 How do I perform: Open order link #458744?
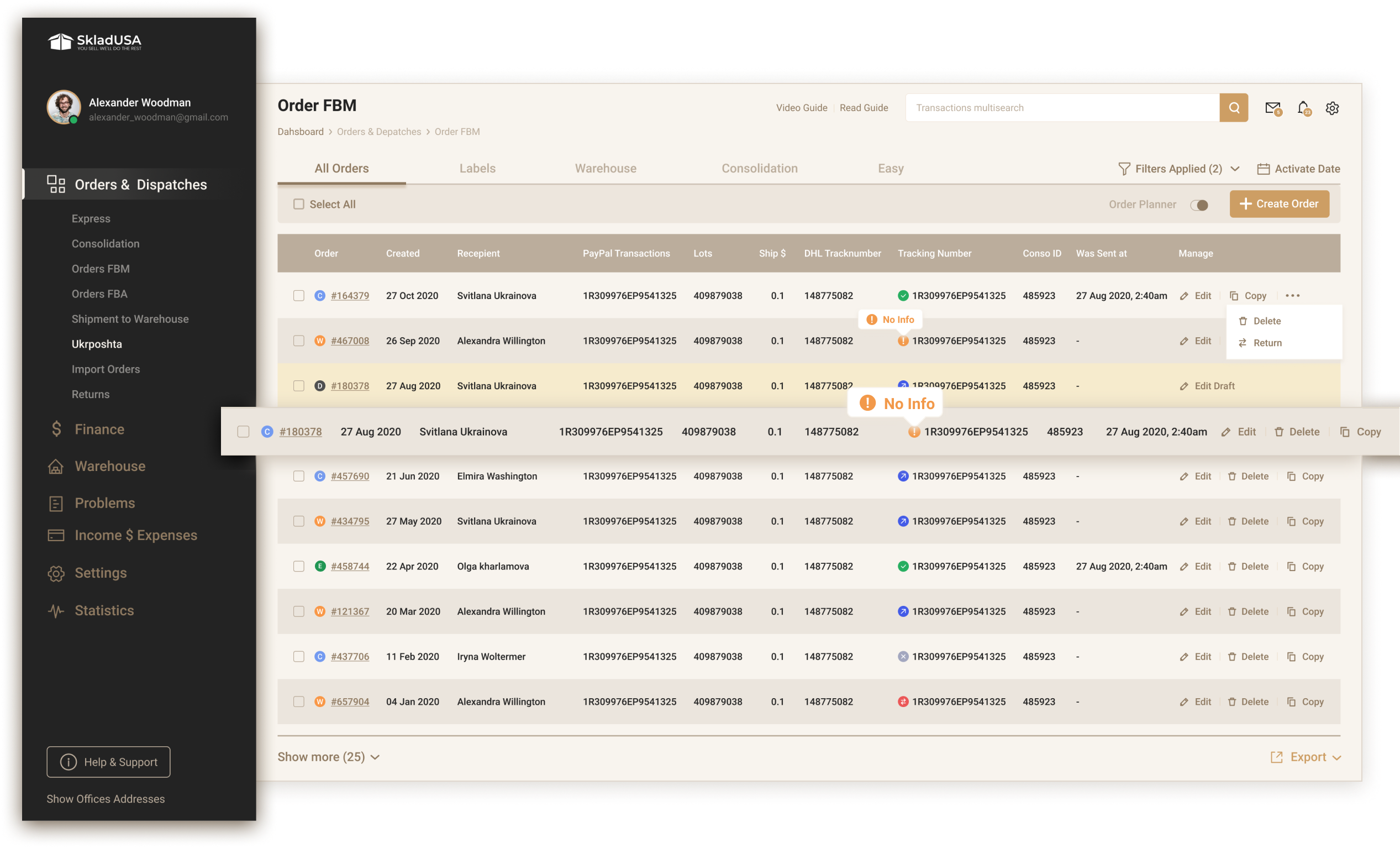pos(350,567)
